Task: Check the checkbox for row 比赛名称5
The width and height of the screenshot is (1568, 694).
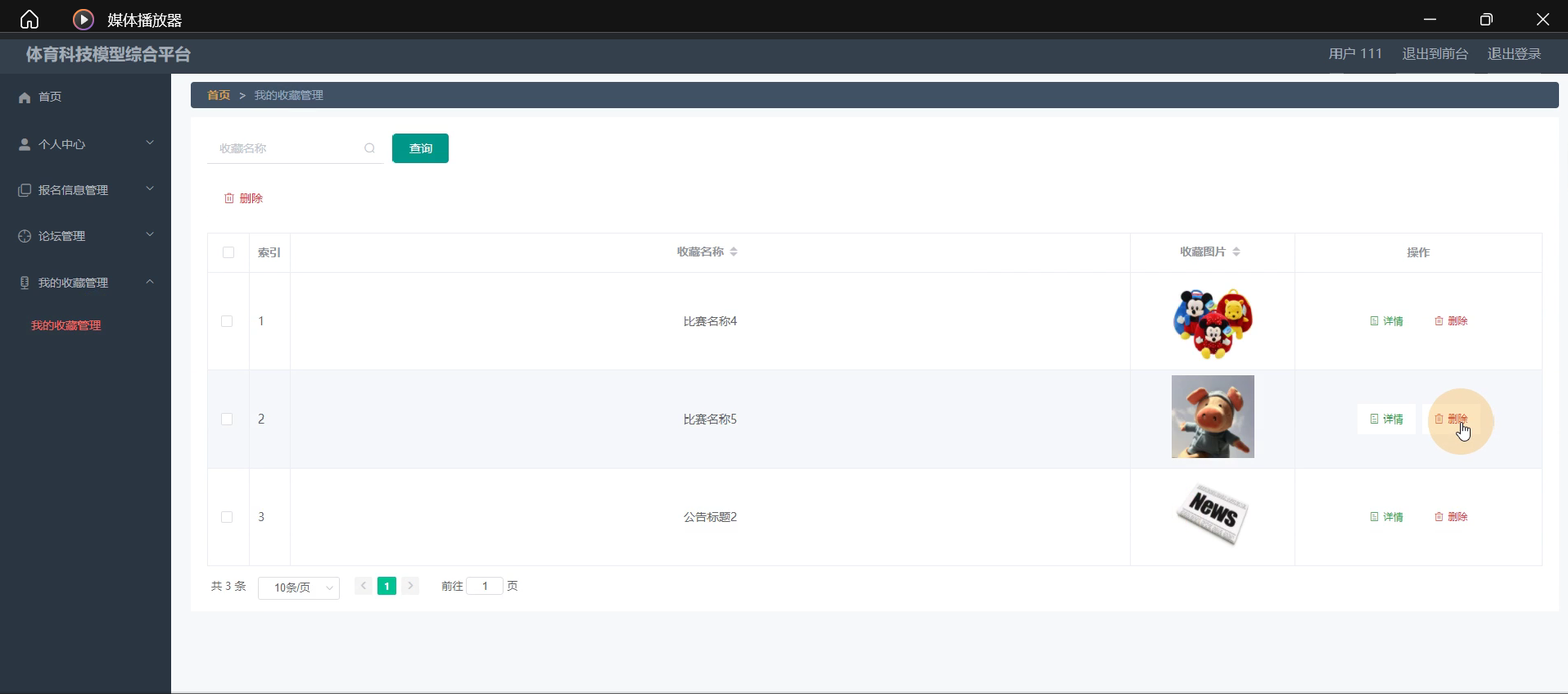Action: (x=227, y=419)
